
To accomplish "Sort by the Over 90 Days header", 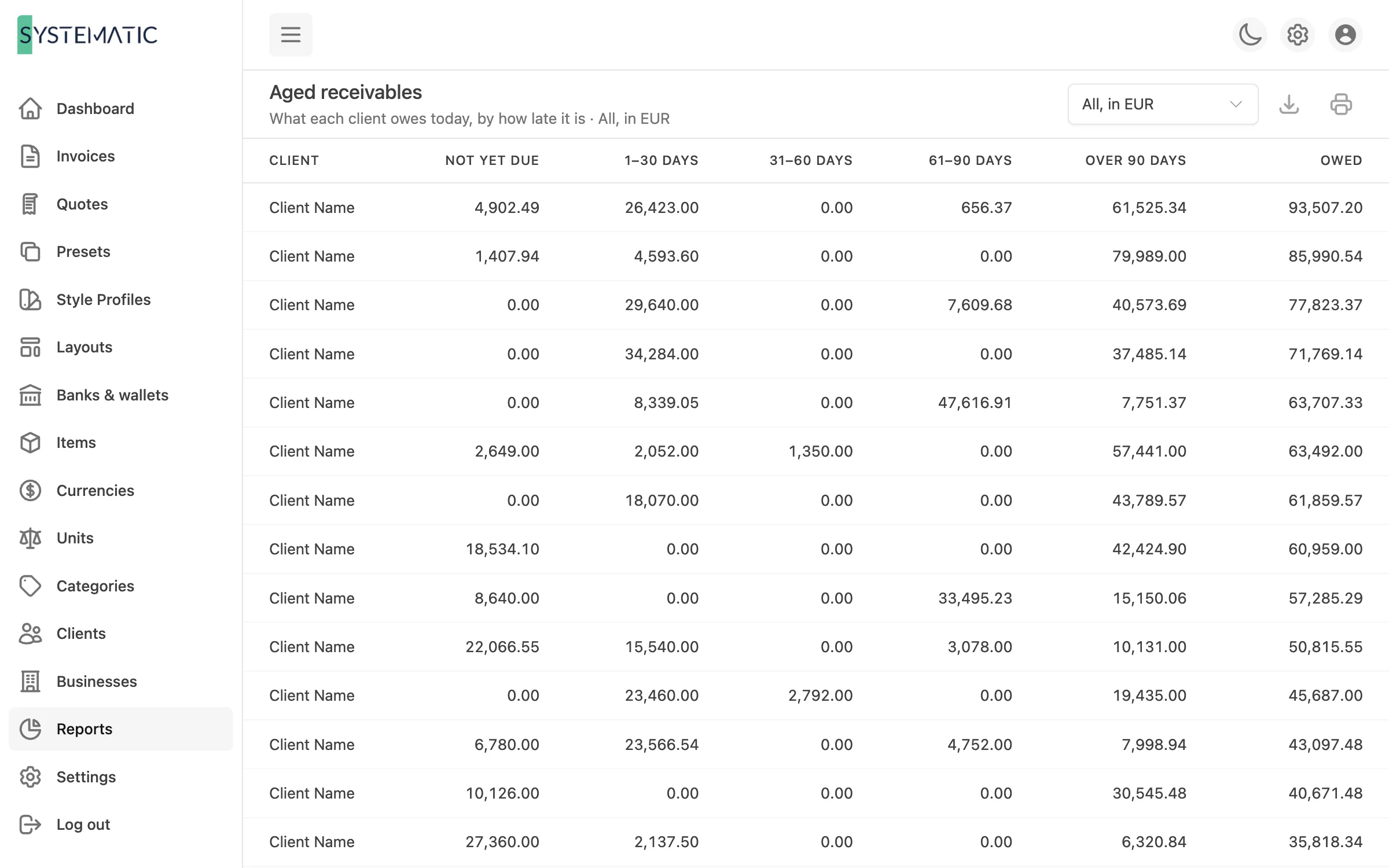I will click(1136, 160).
